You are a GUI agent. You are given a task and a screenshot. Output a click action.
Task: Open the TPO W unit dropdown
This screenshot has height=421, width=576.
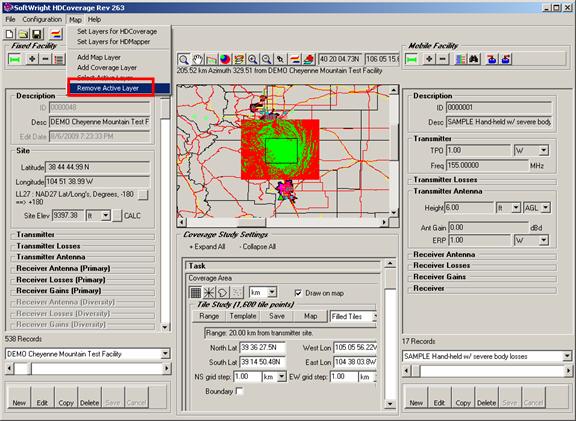543,150
